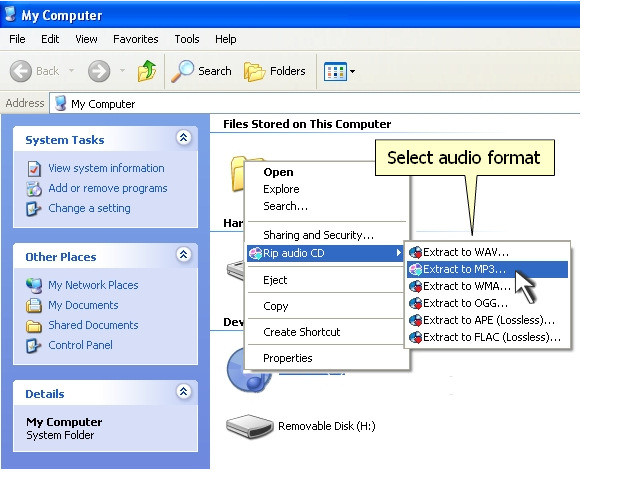The height and width of the screenshot is (480, 640).
Task: Choose Eject in the context menu
Action: point(327,280)
